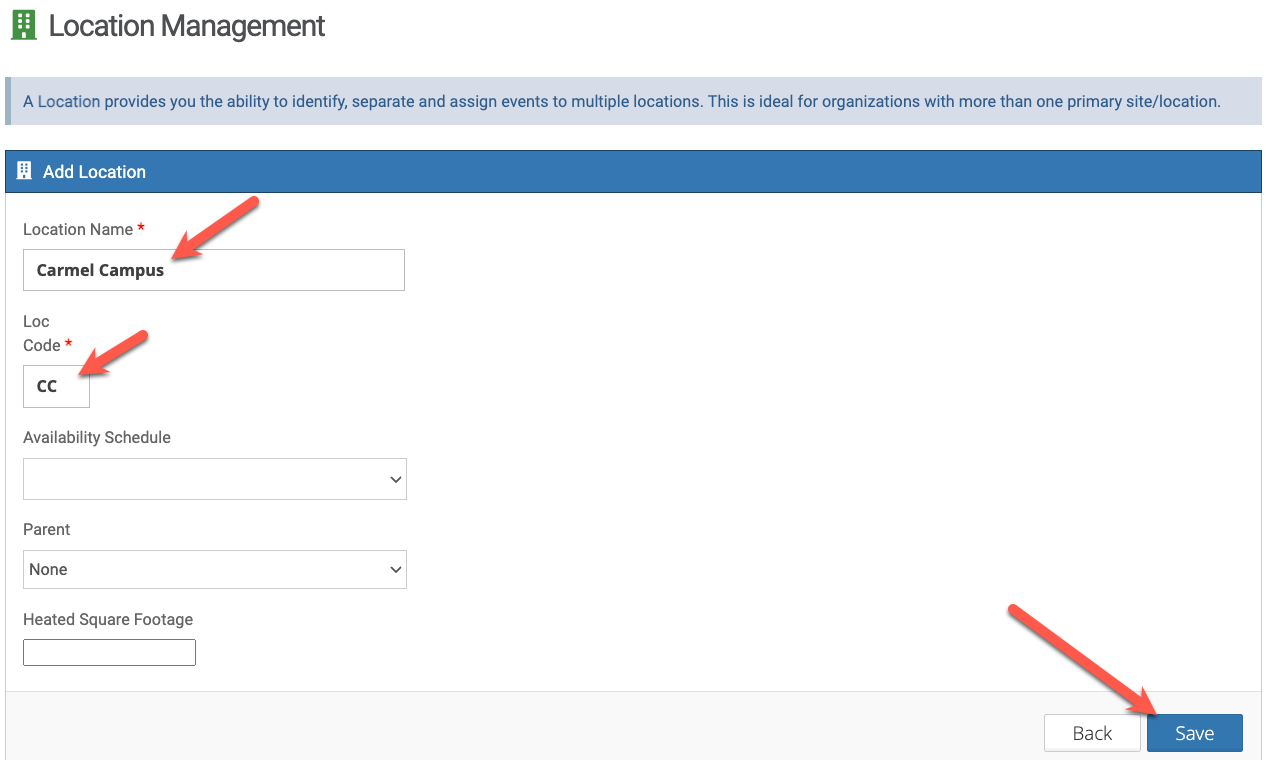The height and width of the screenshot is (760, 1266).
Task: Click the Heated Square Footage field
Action: pyautogui.click(x=109, y=653)
